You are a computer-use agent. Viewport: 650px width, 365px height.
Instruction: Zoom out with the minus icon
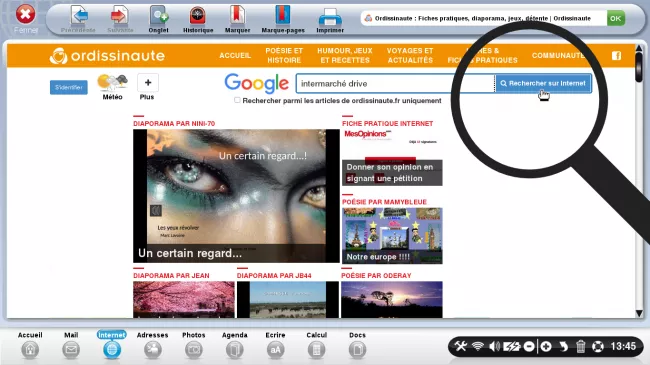pyautogui.click(x=529, y=346)
